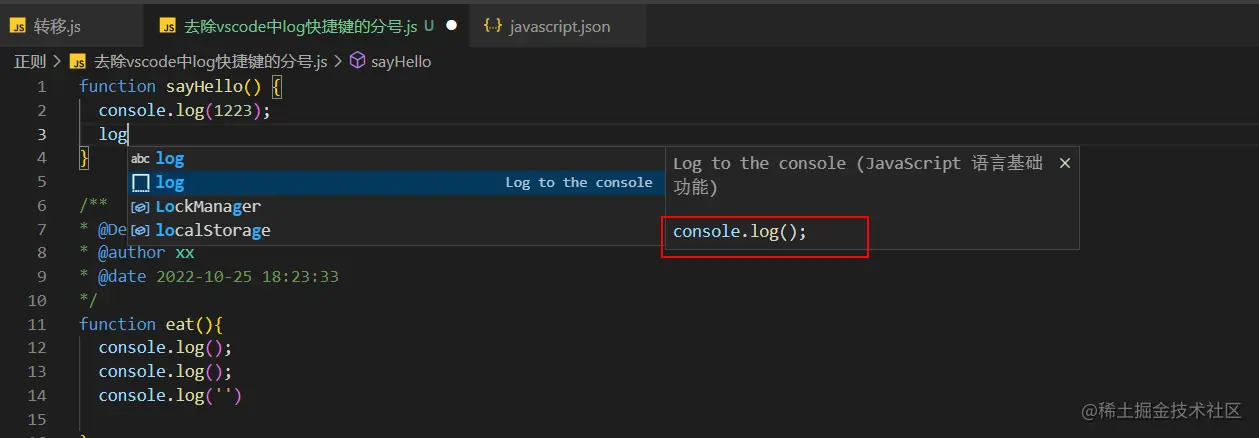Click the cube symbol icon before sayHello
The image size is (1259, 438).
click(358, 61)
